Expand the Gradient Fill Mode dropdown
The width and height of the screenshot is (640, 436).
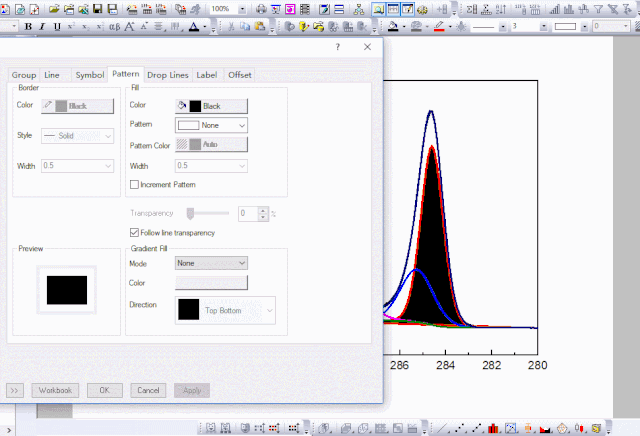(x=211, y=262)
